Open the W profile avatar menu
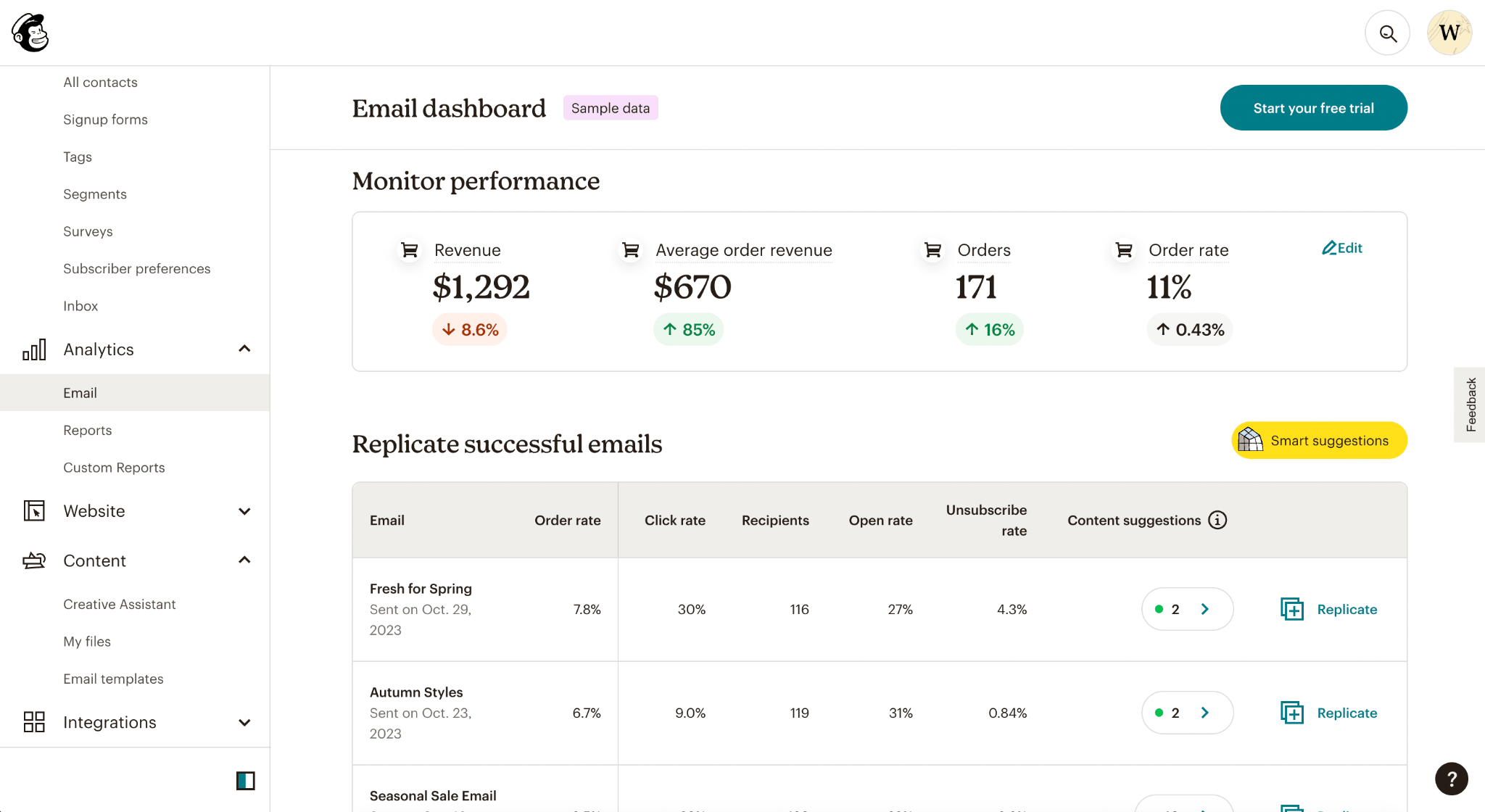Screen dimensions: 1485x812 pyautogui.click(x=1449, y=33)
